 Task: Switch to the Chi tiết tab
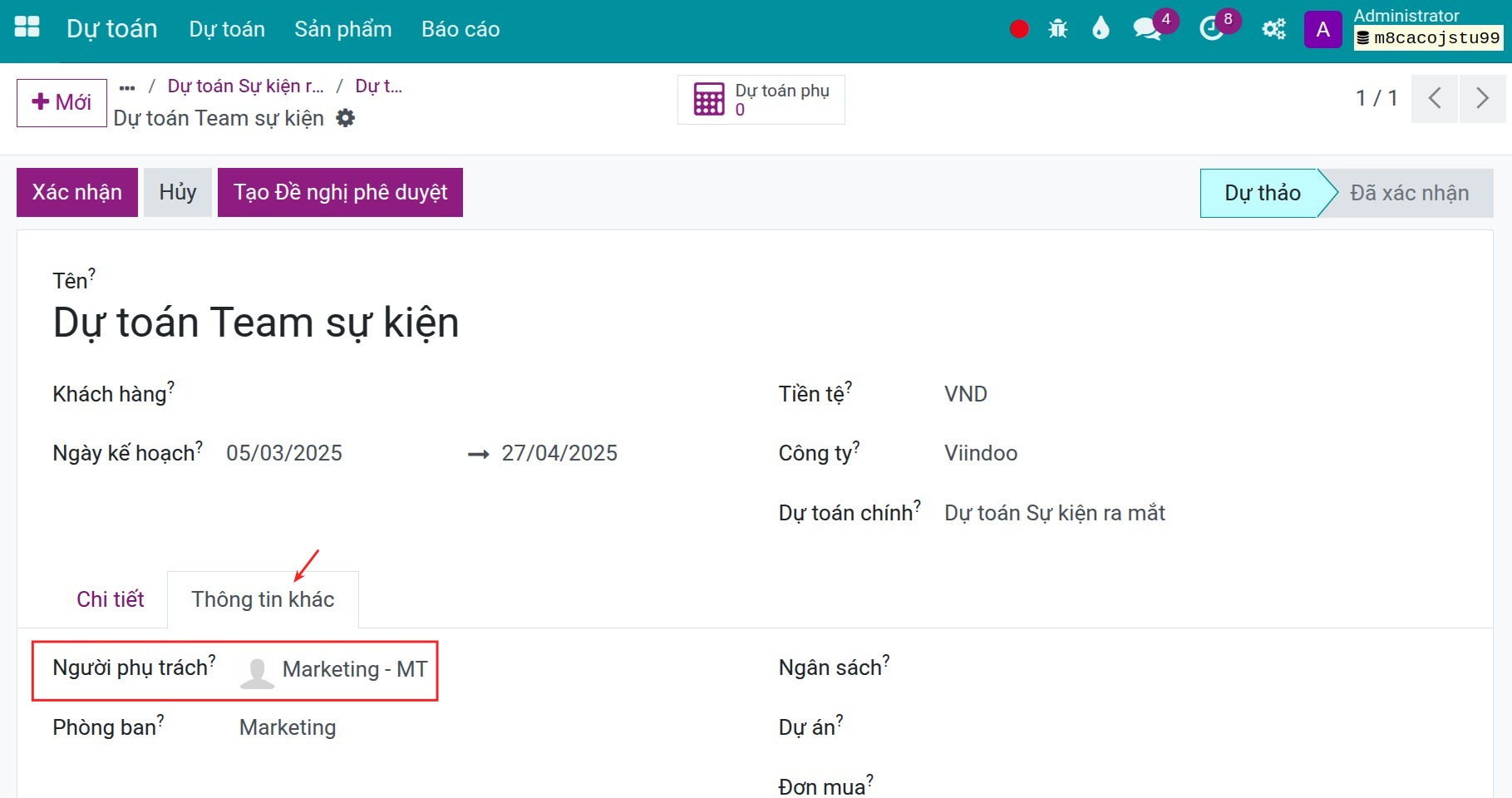111,599
